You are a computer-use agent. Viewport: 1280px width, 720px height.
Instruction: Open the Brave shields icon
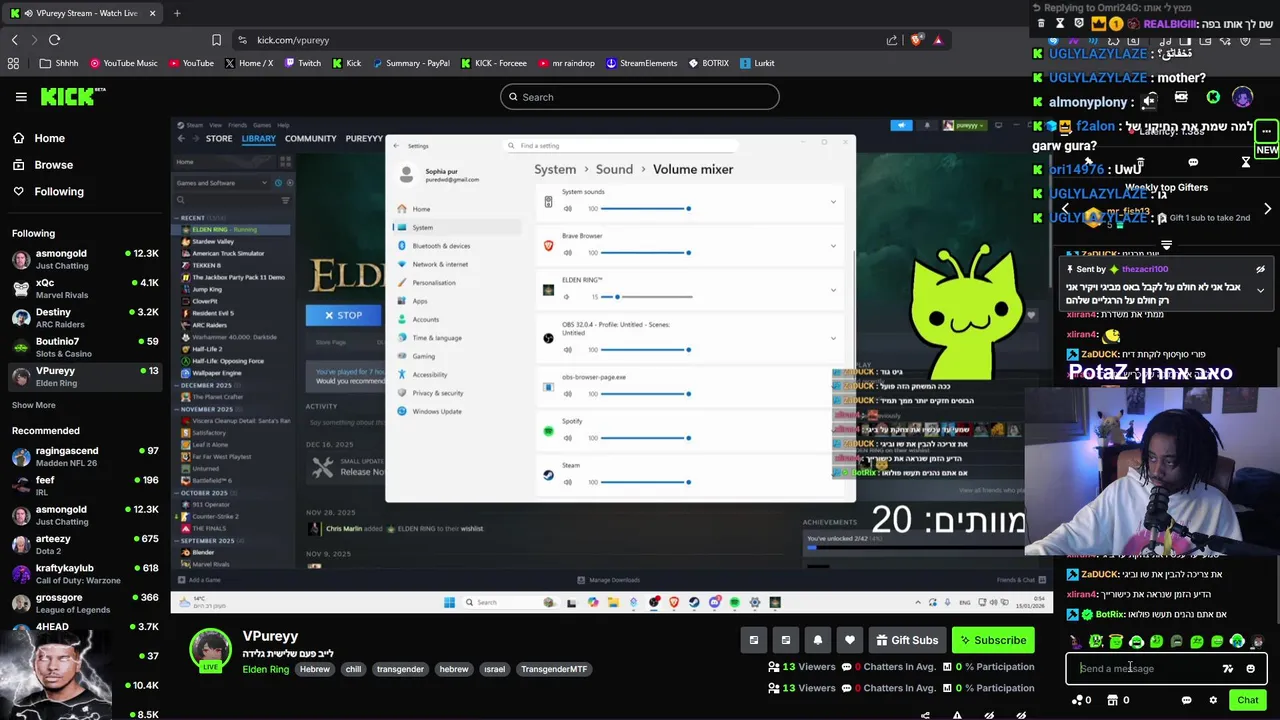(x=916, y=40)
